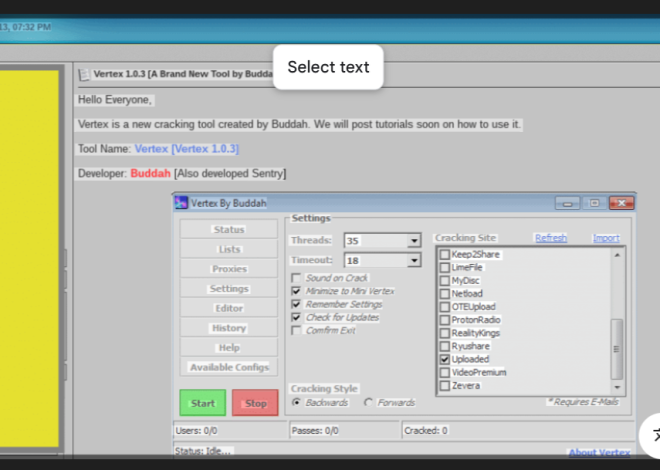Open the Help tab
Image resolution: width=660 pixels, height=470 pixels.
(x=229, y=348)
